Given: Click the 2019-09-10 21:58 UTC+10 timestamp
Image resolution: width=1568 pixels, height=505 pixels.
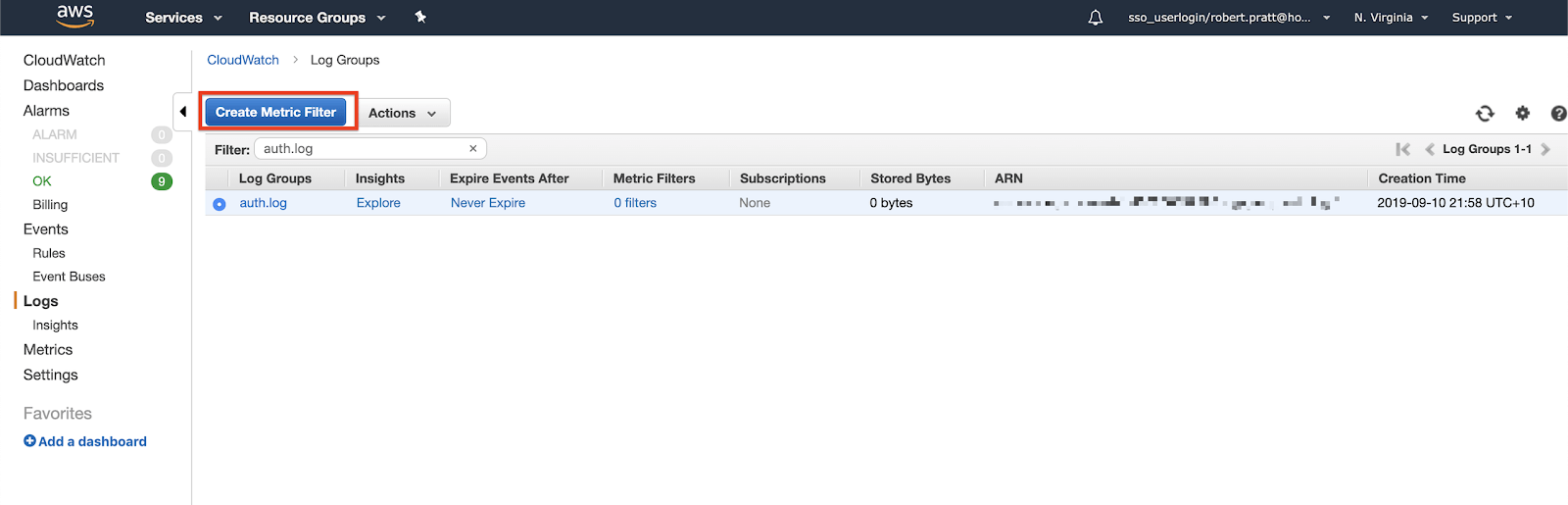Looking at the screenshot, I should [x=1456, y=203].
